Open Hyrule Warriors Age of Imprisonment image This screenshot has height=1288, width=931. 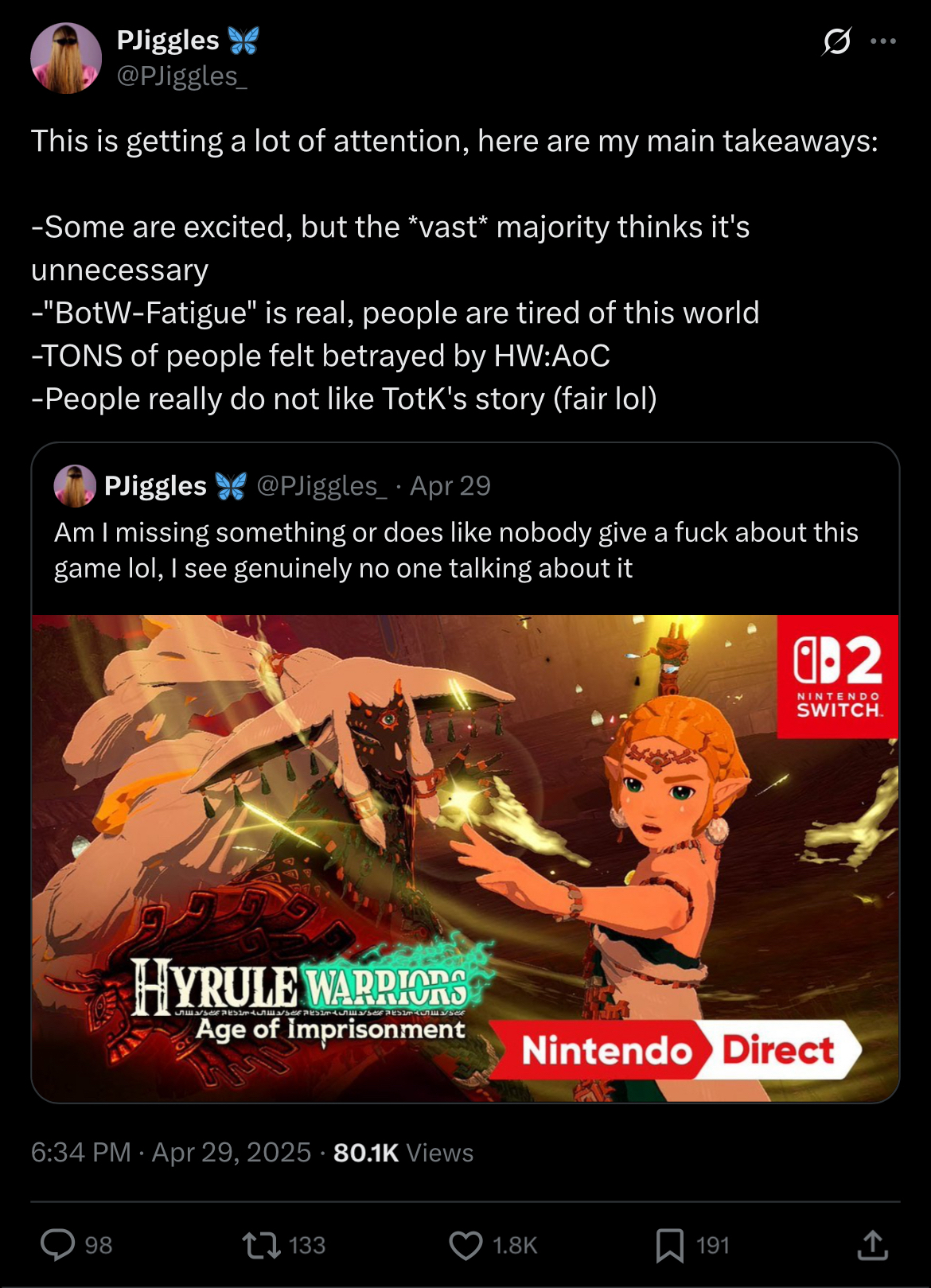(465, 858)
